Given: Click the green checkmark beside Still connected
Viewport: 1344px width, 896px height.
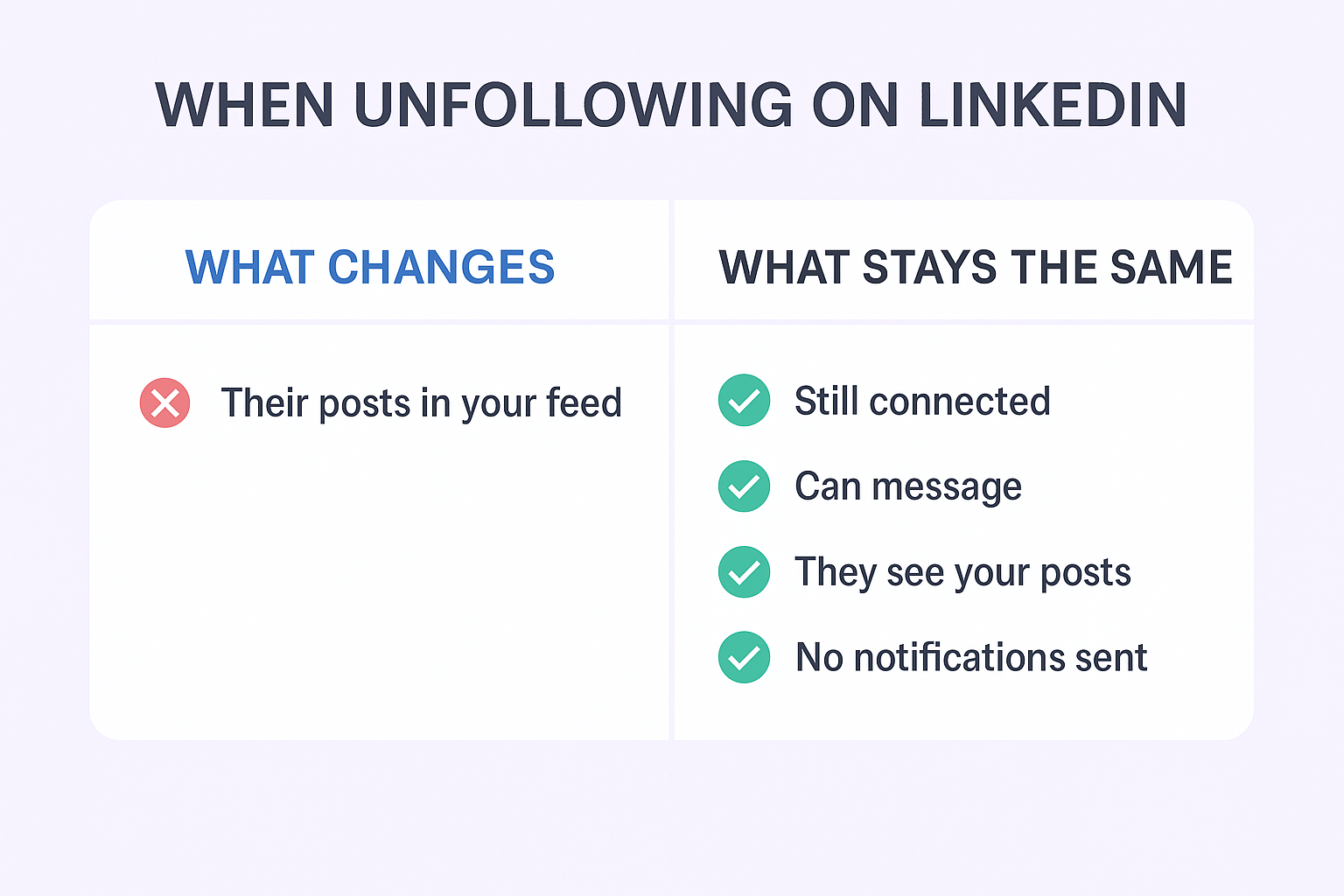Looking at the screenshot, I should pyautogui.click(x=744, y=401).
